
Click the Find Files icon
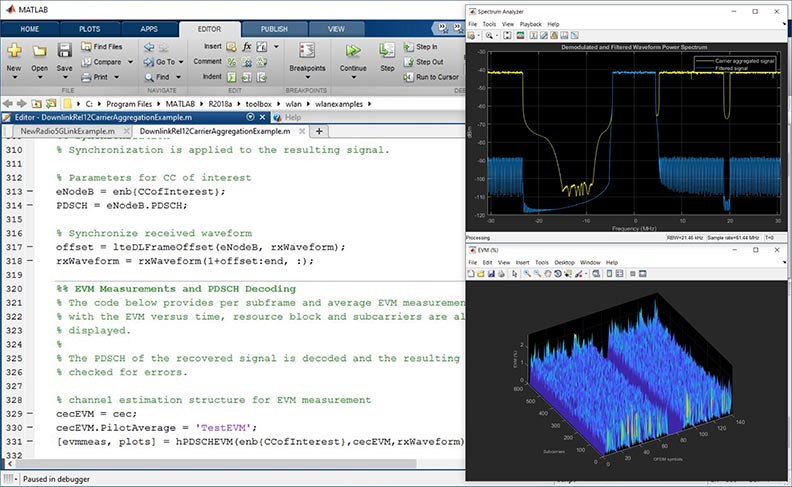(x=86, y=46)
